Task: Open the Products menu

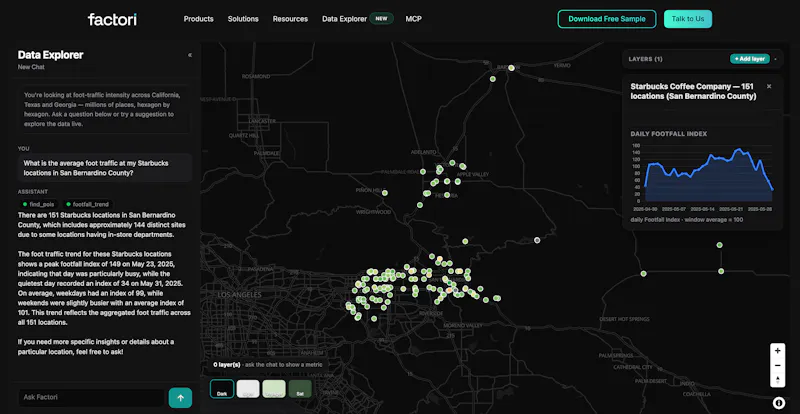Action: click(x=198, y=19)
